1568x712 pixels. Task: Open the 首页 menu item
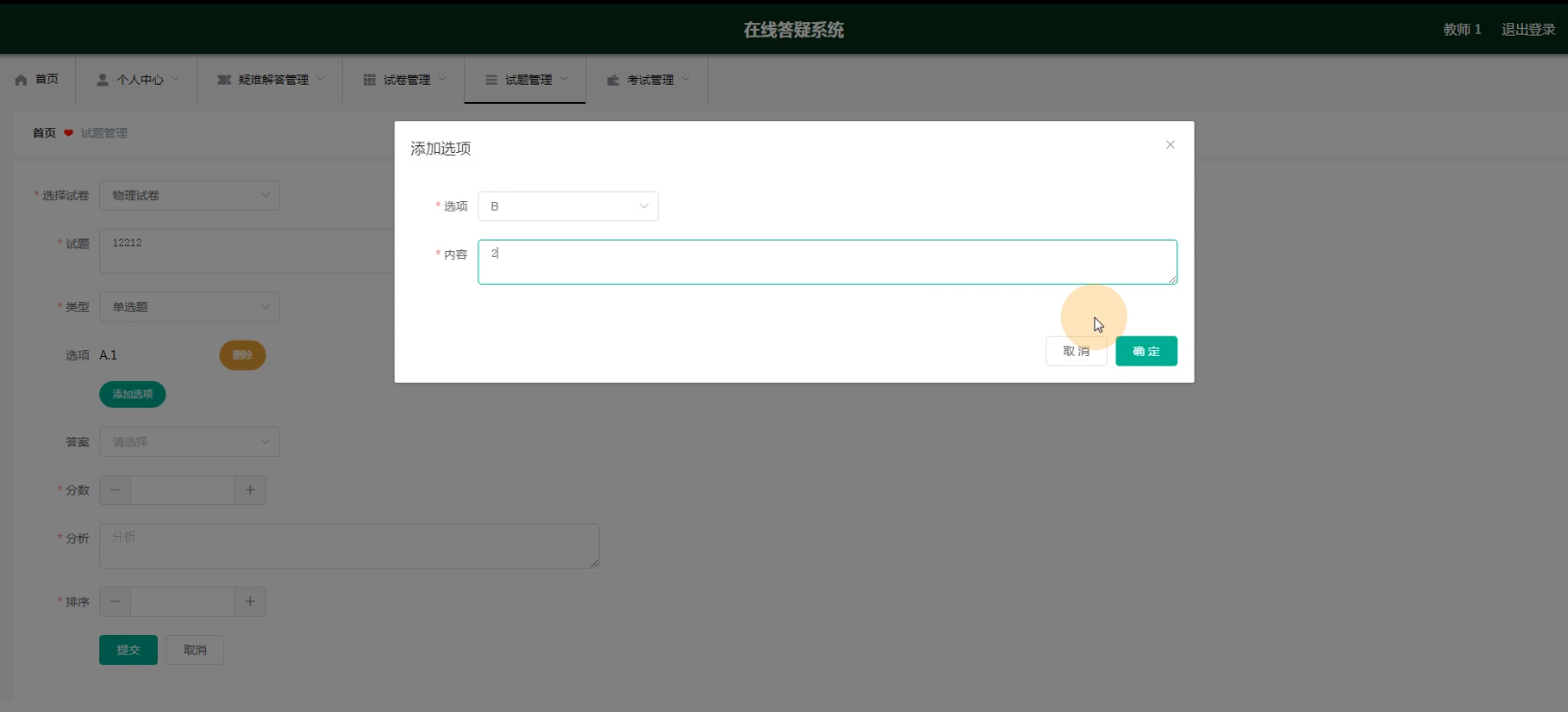(x=38, y=79)
